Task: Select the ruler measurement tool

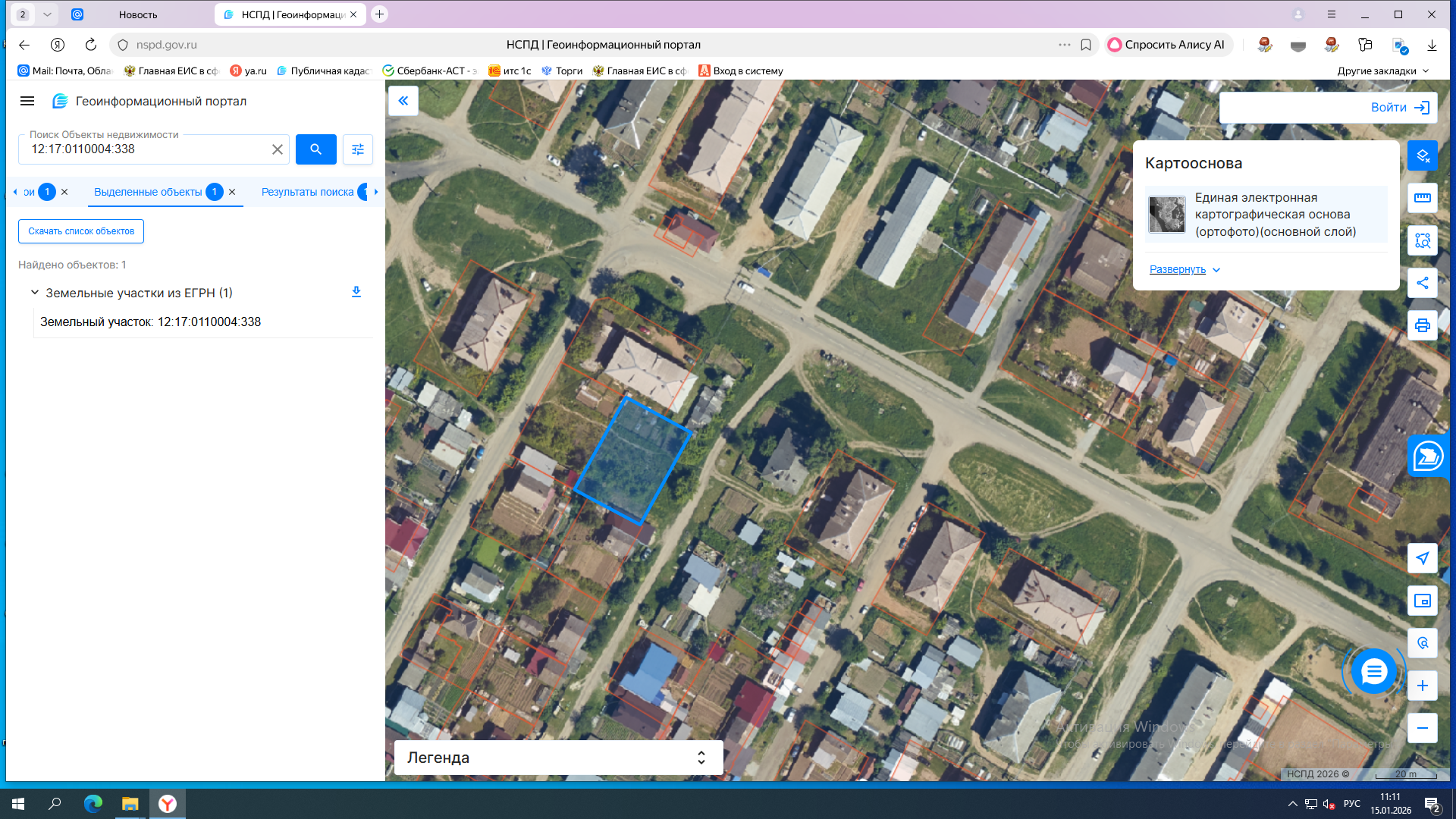Action: 1422,198
